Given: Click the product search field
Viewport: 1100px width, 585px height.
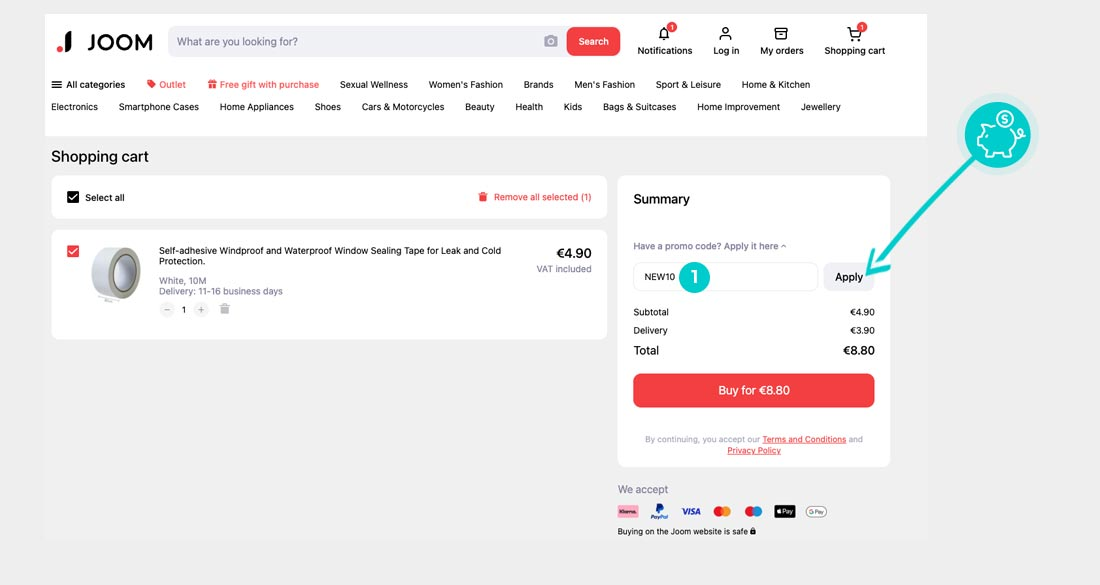Looking at the screenshot, I should click(x=355, y=42).
